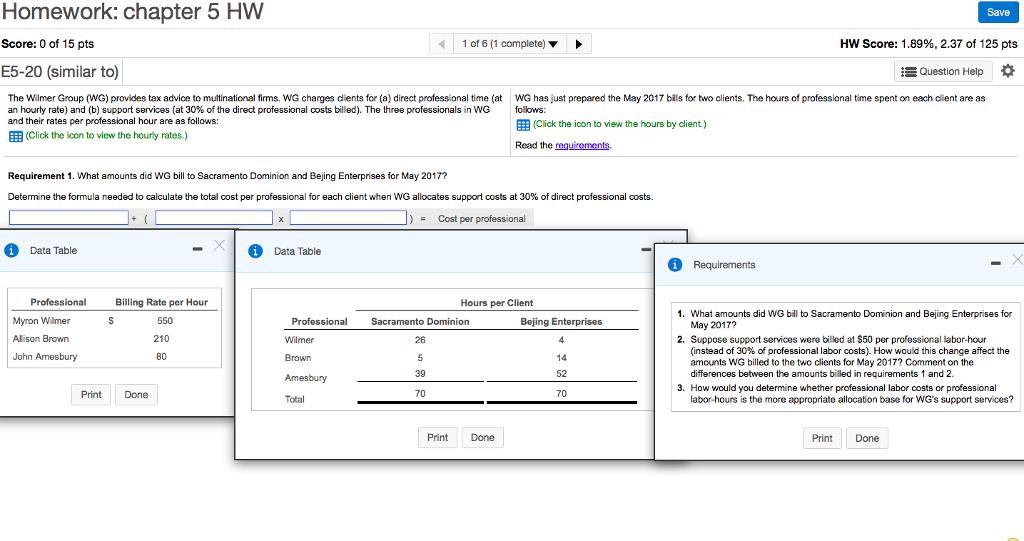This screenshot has width=1024, height=541.
Task: Close the Billing Rate Data Table dialog
Action: tap(219, 248)
